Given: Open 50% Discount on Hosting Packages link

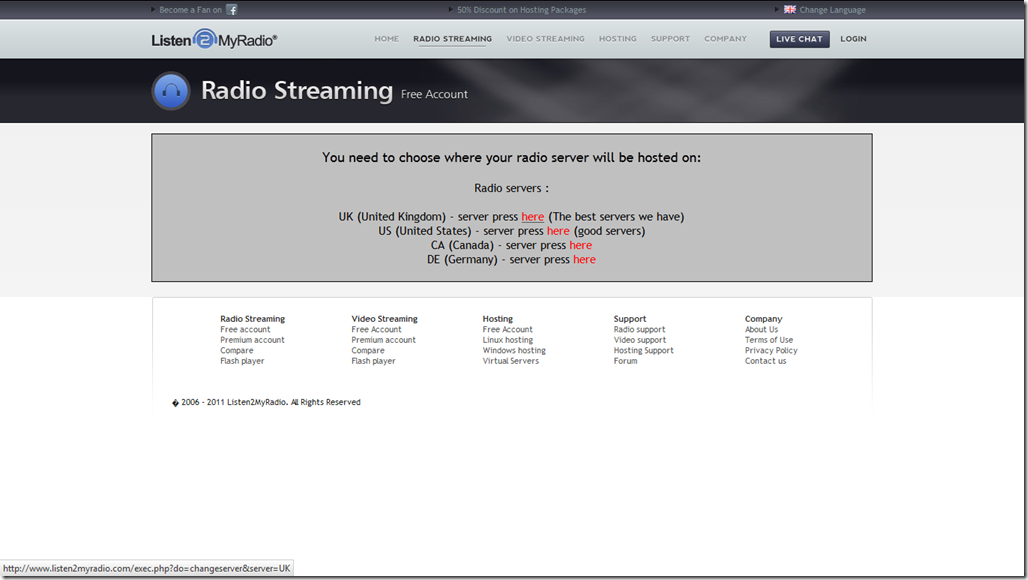Looking at the screenshot, I should [521, 10].
